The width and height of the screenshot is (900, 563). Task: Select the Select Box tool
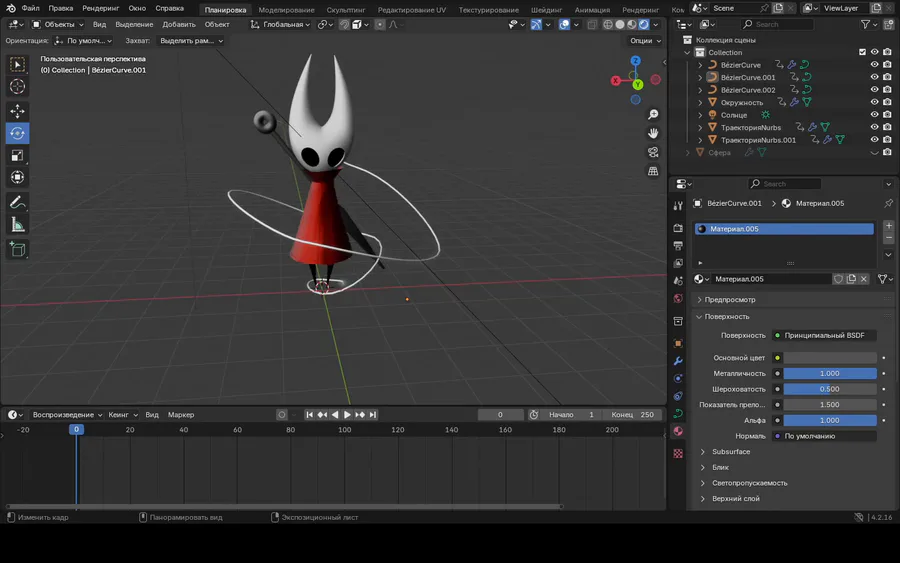click(17, 65)
